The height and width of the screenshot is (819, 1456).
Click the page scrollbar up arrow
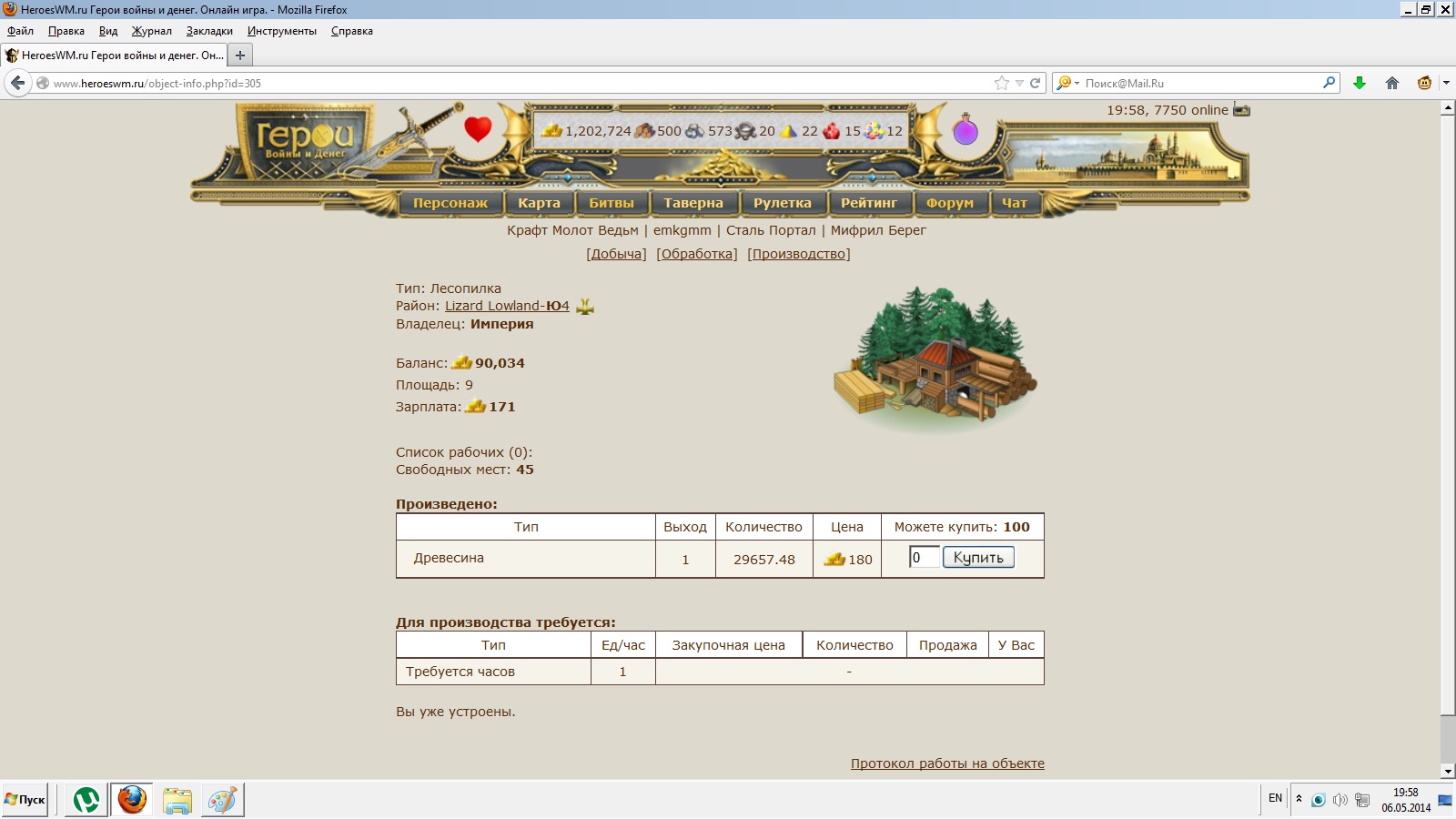pos(1448,108)
